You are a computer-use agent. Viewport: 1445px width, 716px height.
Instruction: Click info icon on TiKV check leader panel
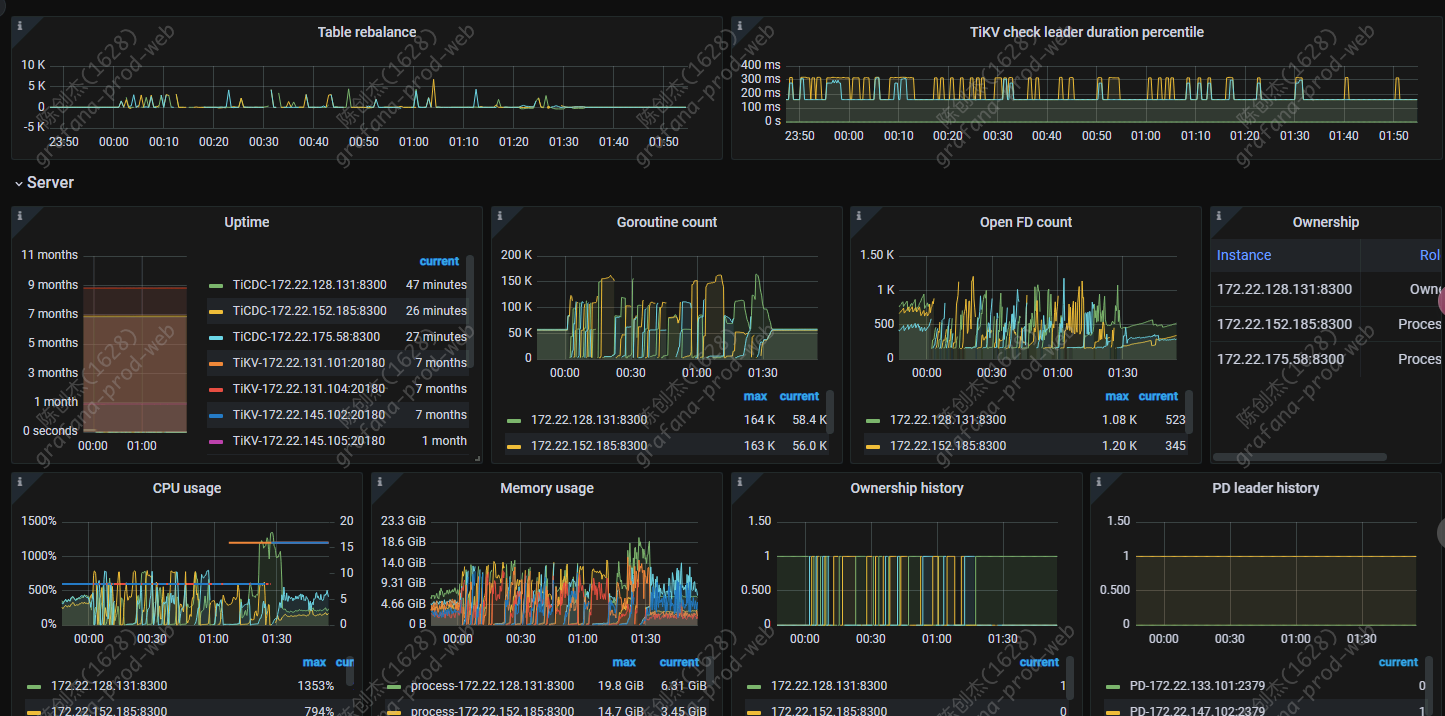[739, 24]
